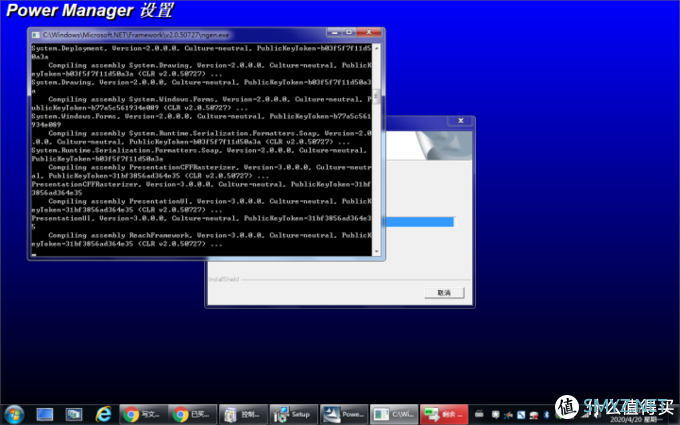
Task: Click the 'Compiling assembly ReachFramework' console line
Action: (210, 235)
